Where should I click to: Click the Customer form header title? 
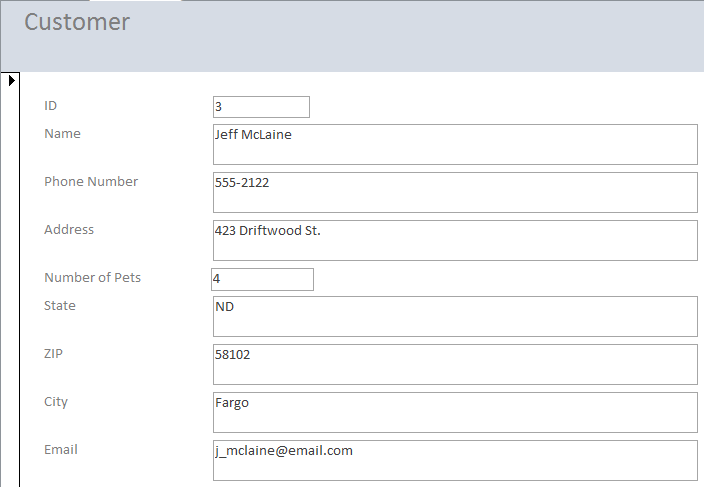point(77,22)
